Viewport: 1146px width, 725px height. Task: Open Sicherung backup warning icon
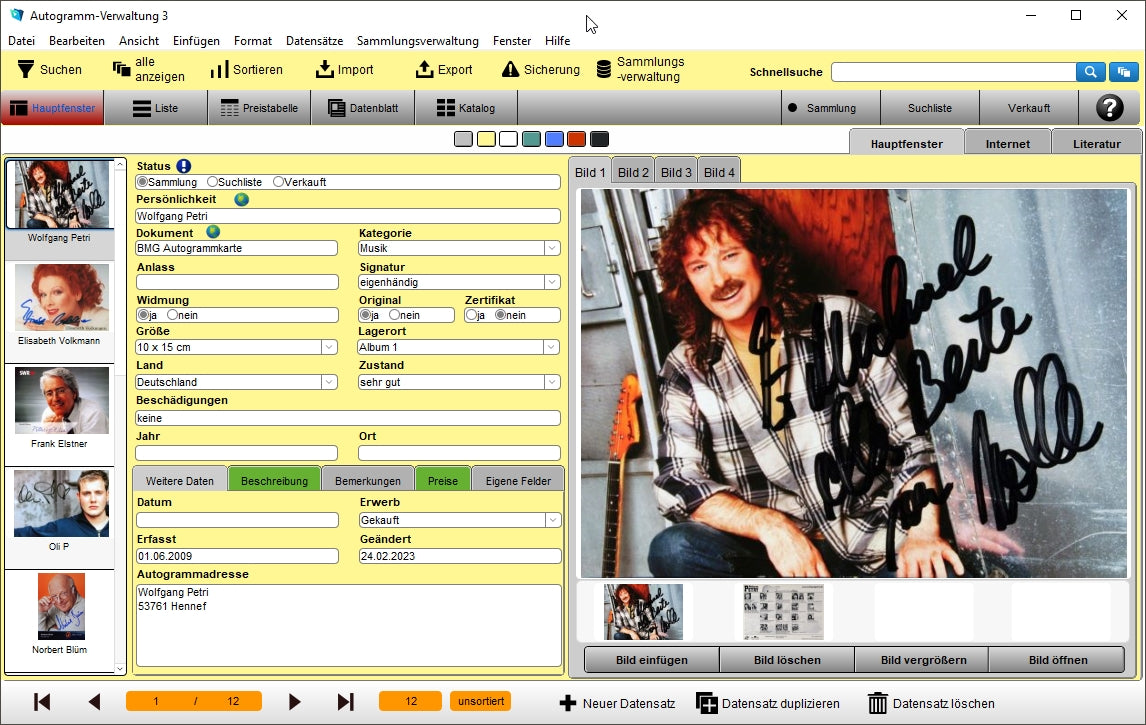[x=510, y=69]
